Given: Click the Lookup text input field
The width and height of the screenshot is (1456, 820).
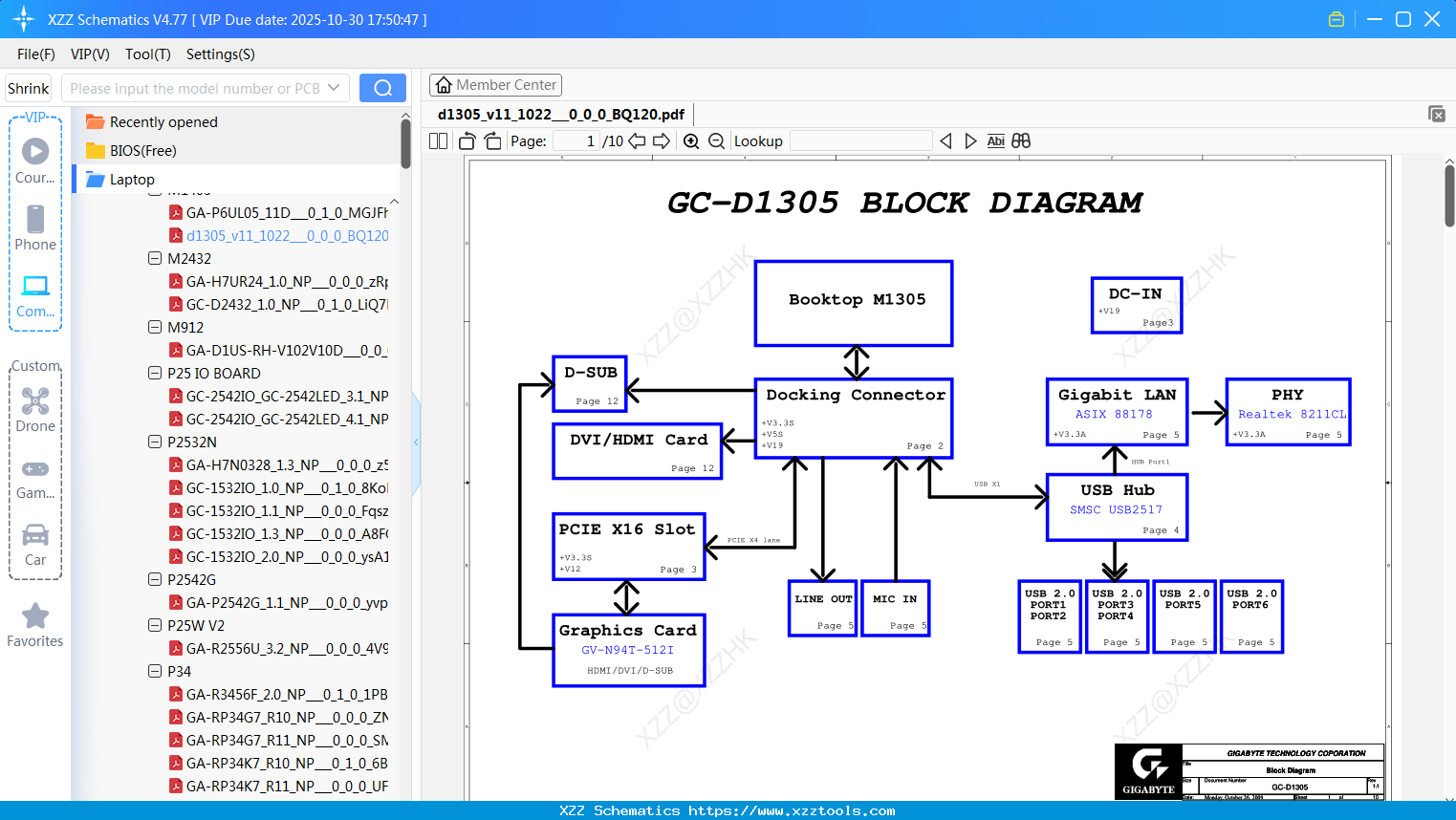Looking at the screenshot, I should coord(860,141).
